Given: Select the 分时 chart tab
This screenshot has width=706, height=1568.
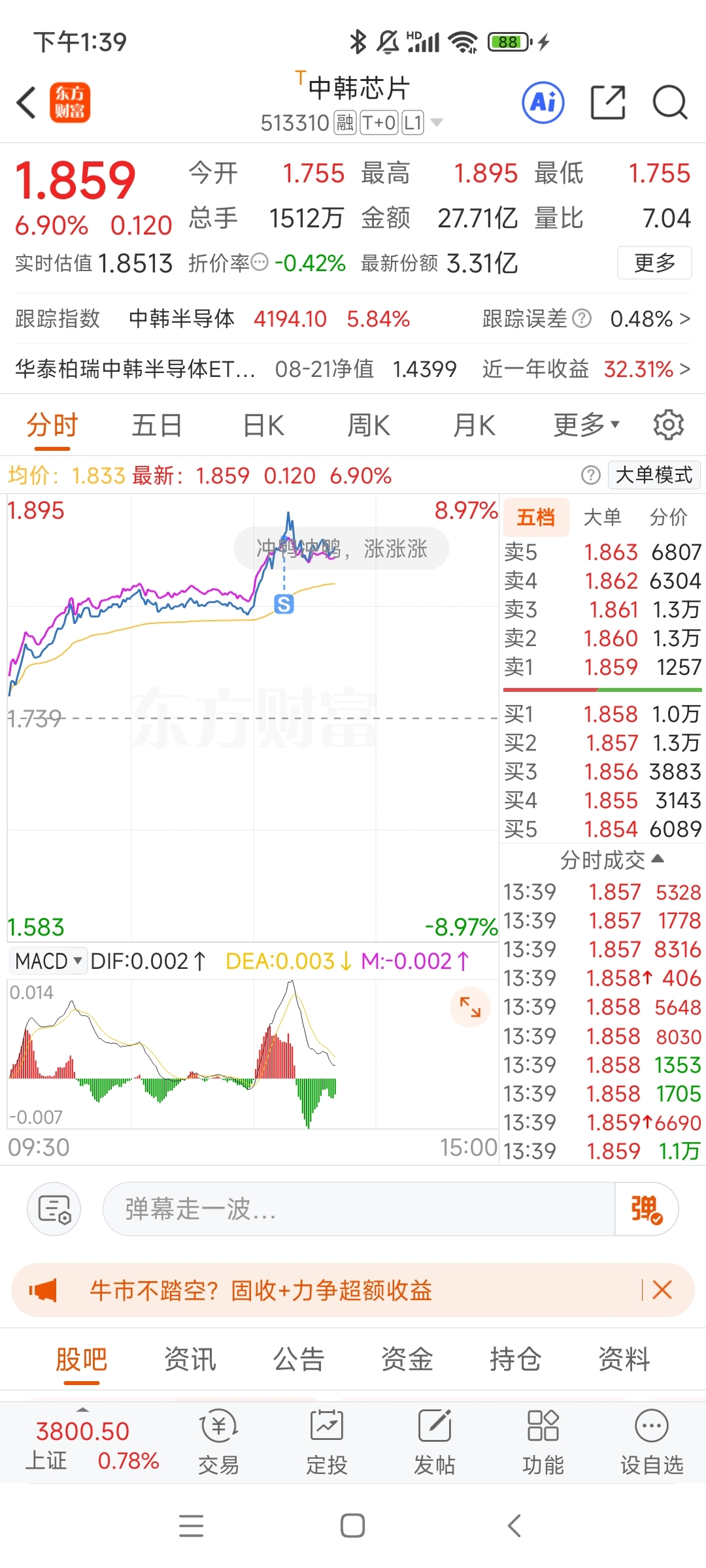Looking at the screenshot, I should pyautogui.click(x=52, y=425).
